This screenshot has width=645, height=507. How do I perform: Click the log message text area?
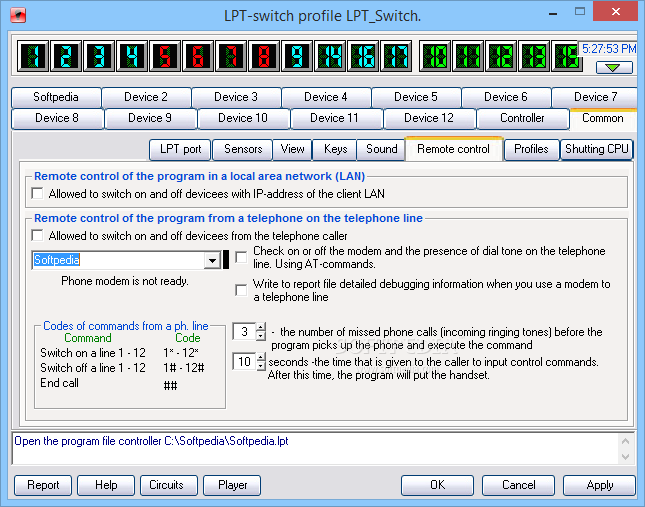click(316, 448)
